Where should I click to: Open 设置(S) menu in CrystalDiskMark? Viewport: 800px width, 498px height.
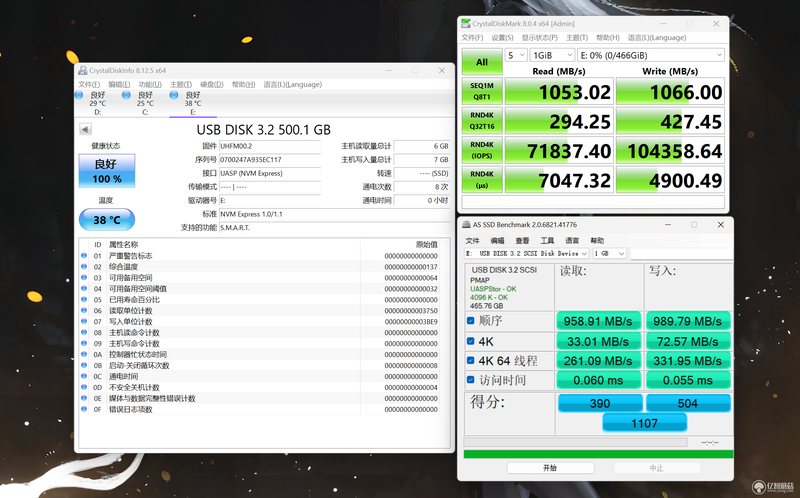pos(503,38)
